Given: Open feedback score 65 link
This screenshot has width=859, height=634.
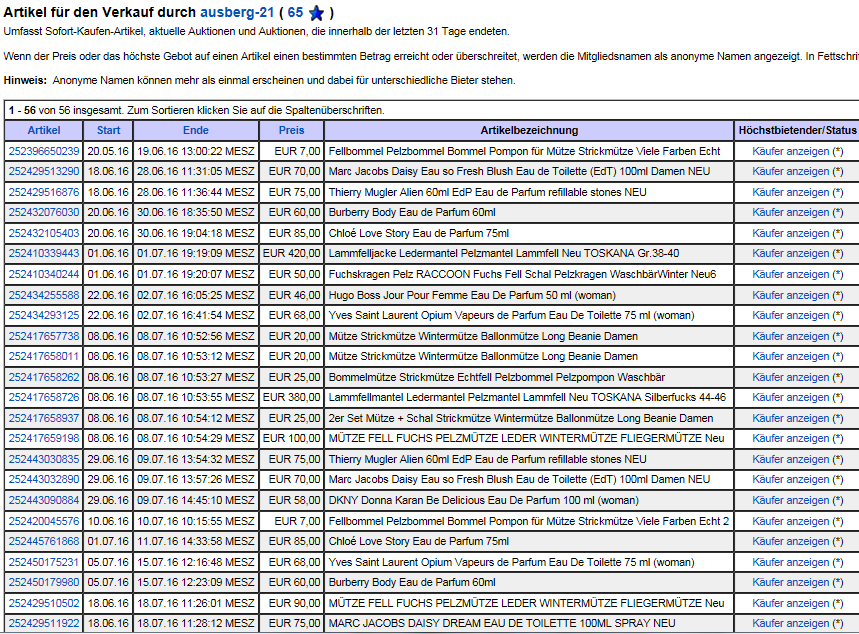Looking at the screenshot, I should click(295, 12).
